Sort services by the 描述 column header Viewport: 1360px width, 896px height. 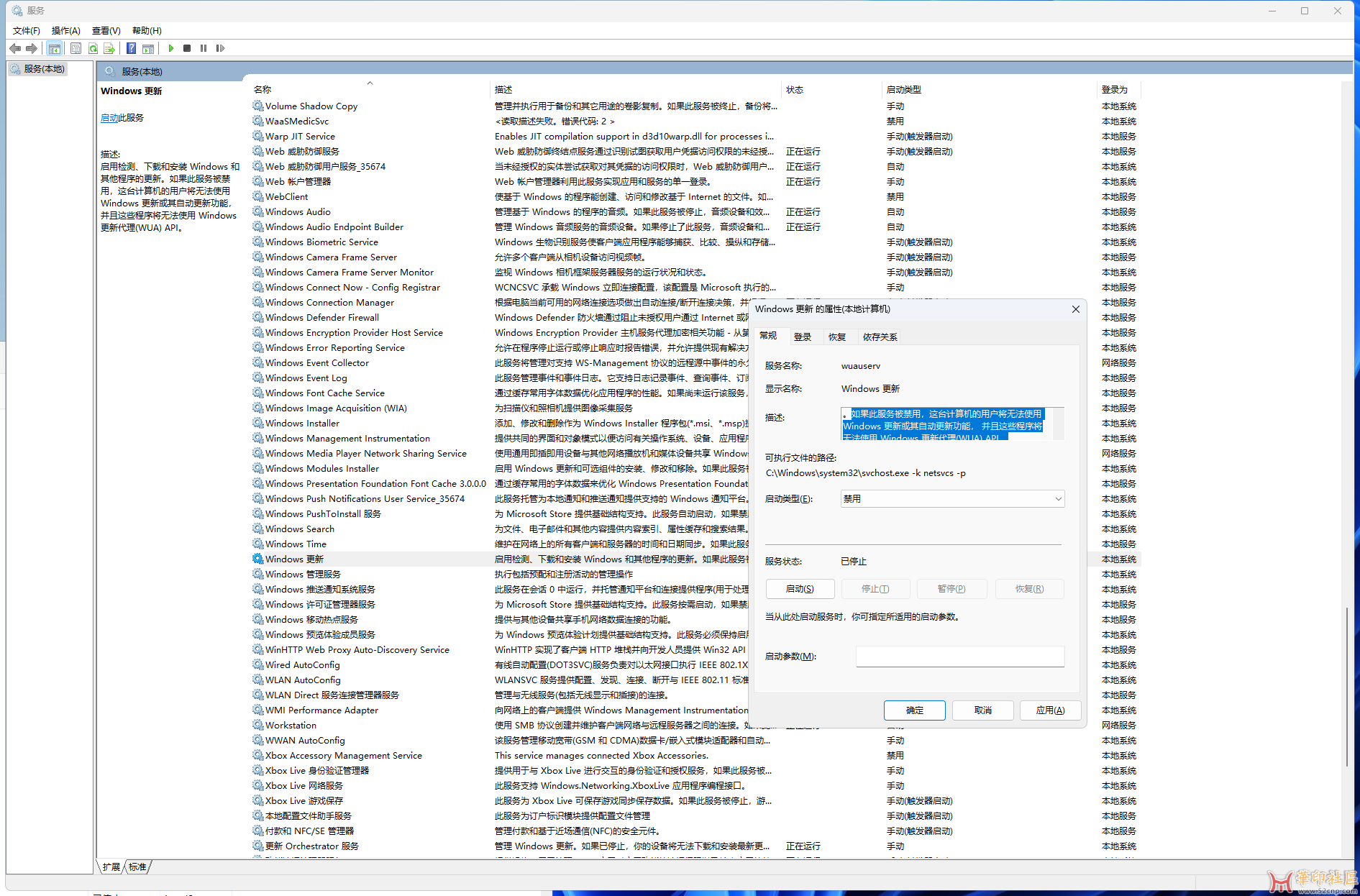(636, 89)
